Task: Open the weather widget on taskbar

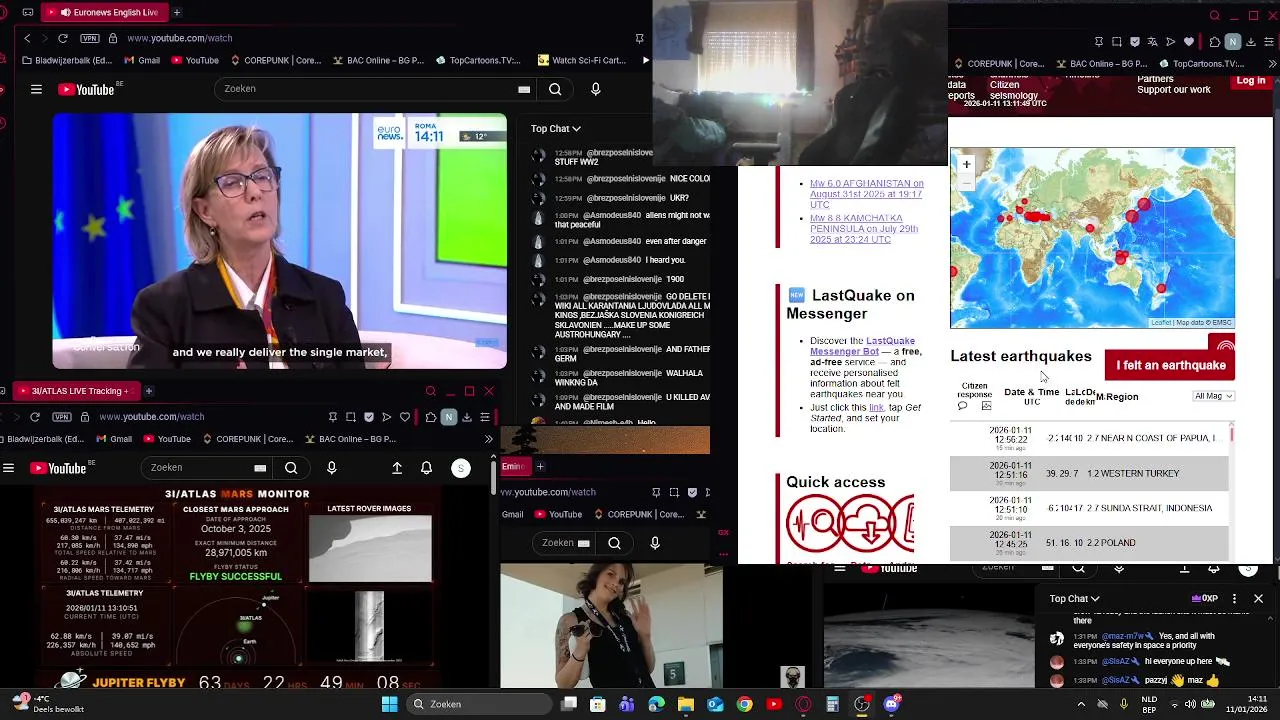Action: pyautogui.click(x=46, y=704)
